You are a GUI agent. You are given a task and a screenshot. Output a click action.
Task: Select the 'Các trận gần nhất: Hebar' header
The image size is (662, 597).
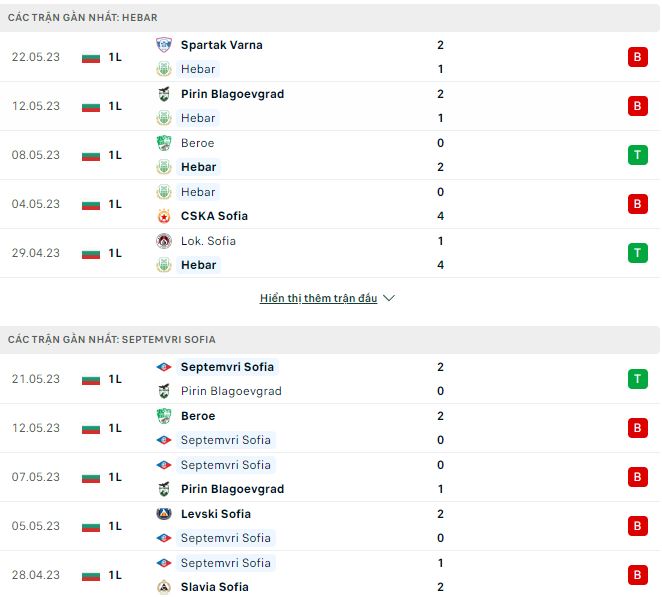(82, 18)
